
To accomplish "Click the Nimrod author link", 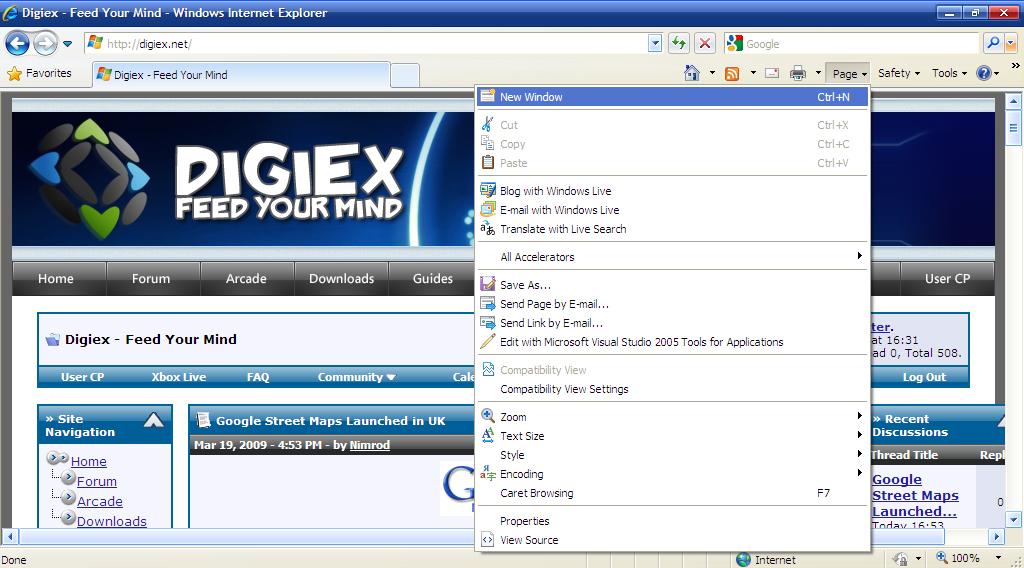I will tap(370, 445).
